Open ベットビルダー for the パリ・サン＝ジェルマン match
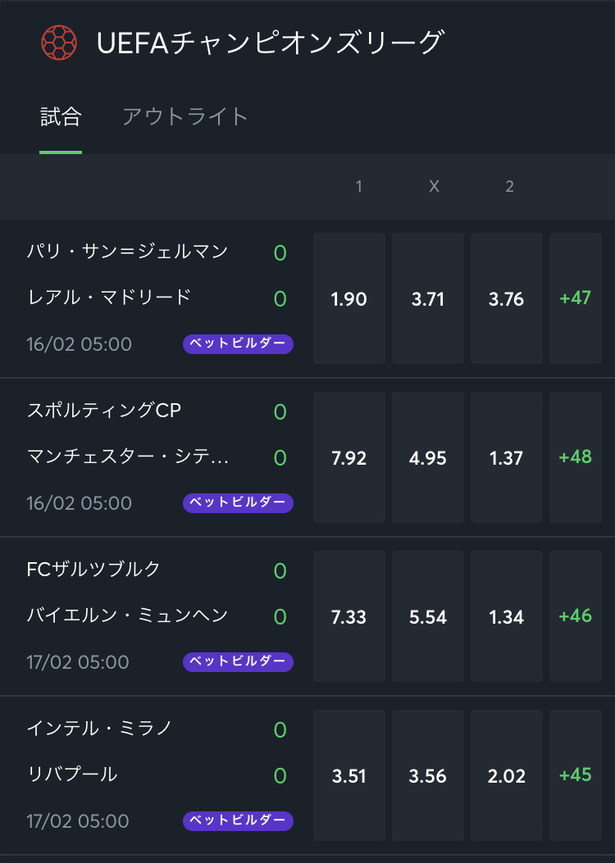Image resolution: width=615 pixels, height=863 pixels. pyautogui.click(x=238, y=344)
